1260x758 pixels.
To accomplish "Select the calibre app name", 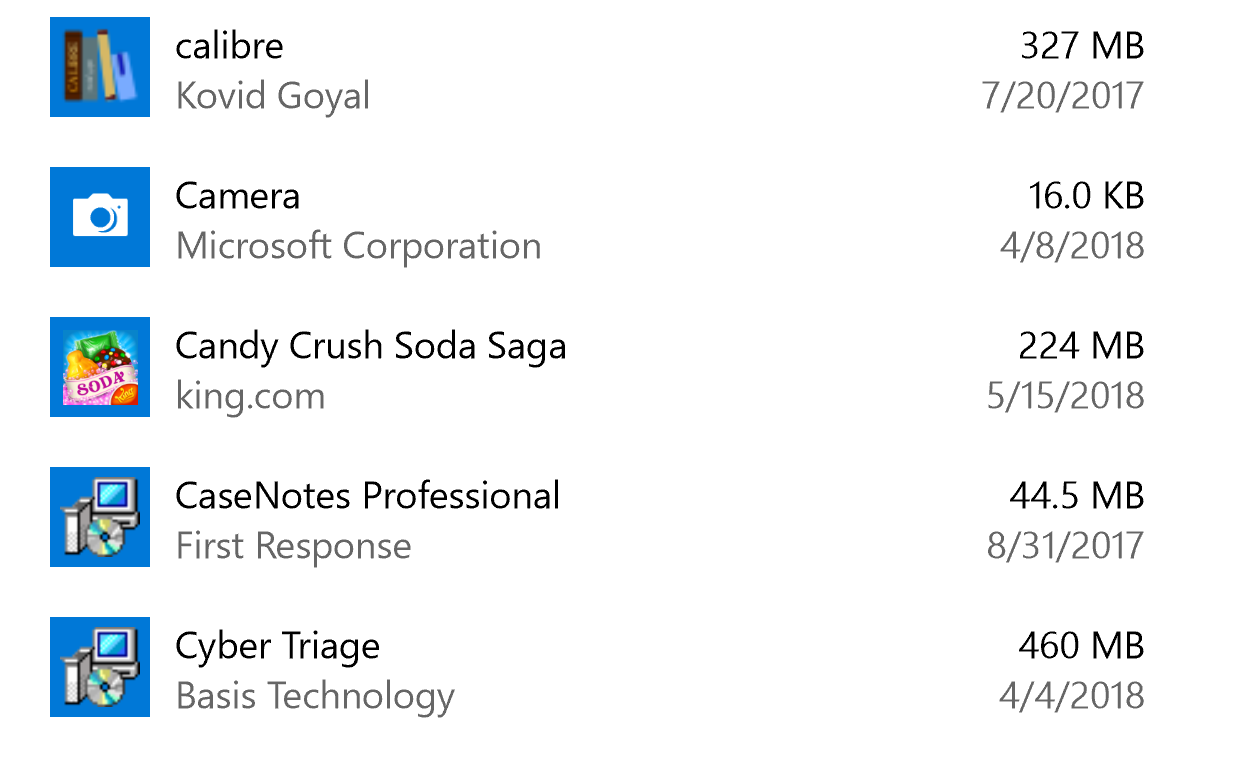I will 229,46.
